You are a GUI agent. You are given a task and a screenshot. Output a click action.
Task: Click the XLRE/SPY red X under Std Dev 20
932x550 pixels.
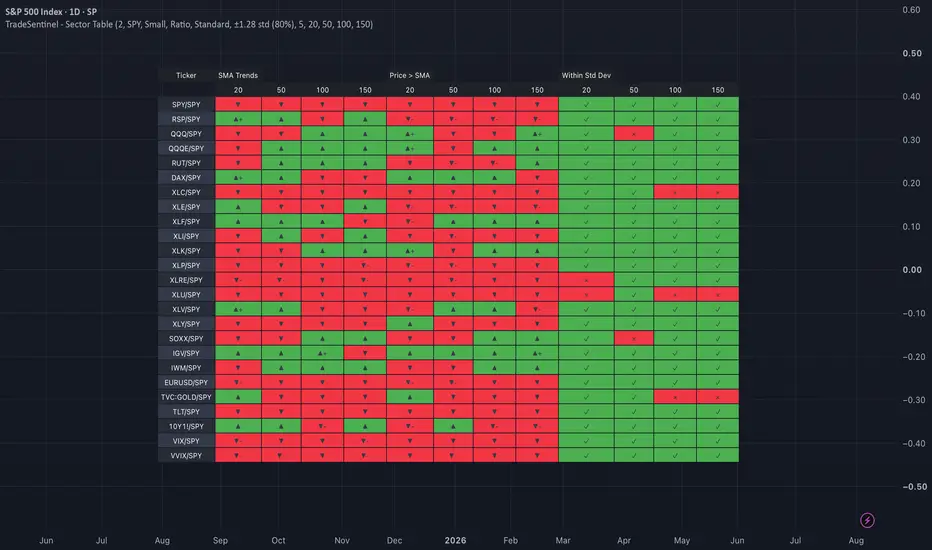[x=586, y=280]
